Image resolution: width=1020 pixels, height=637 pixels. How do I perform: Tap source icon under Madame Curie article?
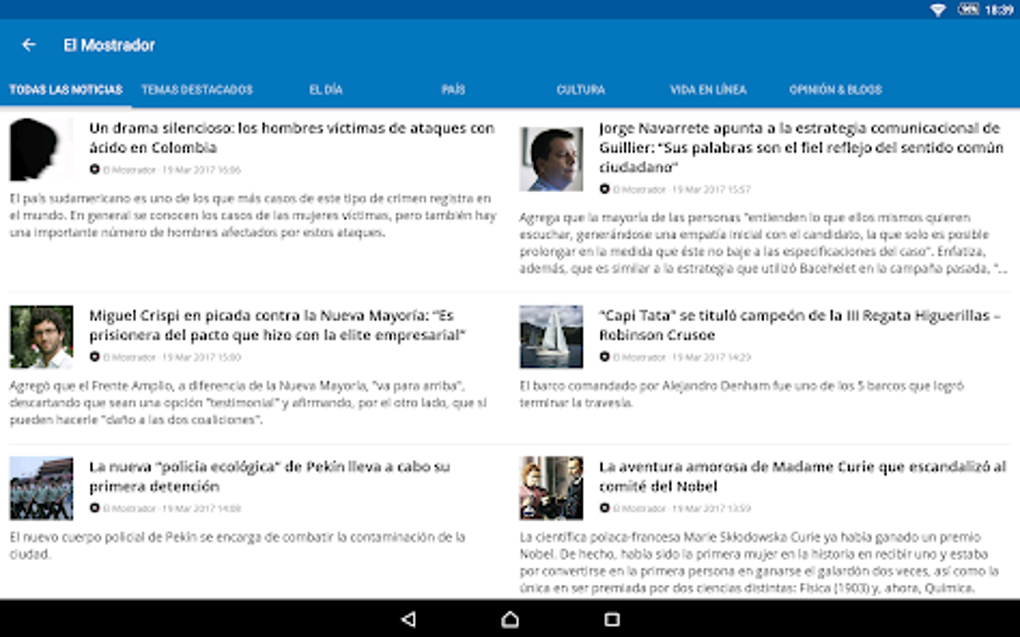(604, 508)
